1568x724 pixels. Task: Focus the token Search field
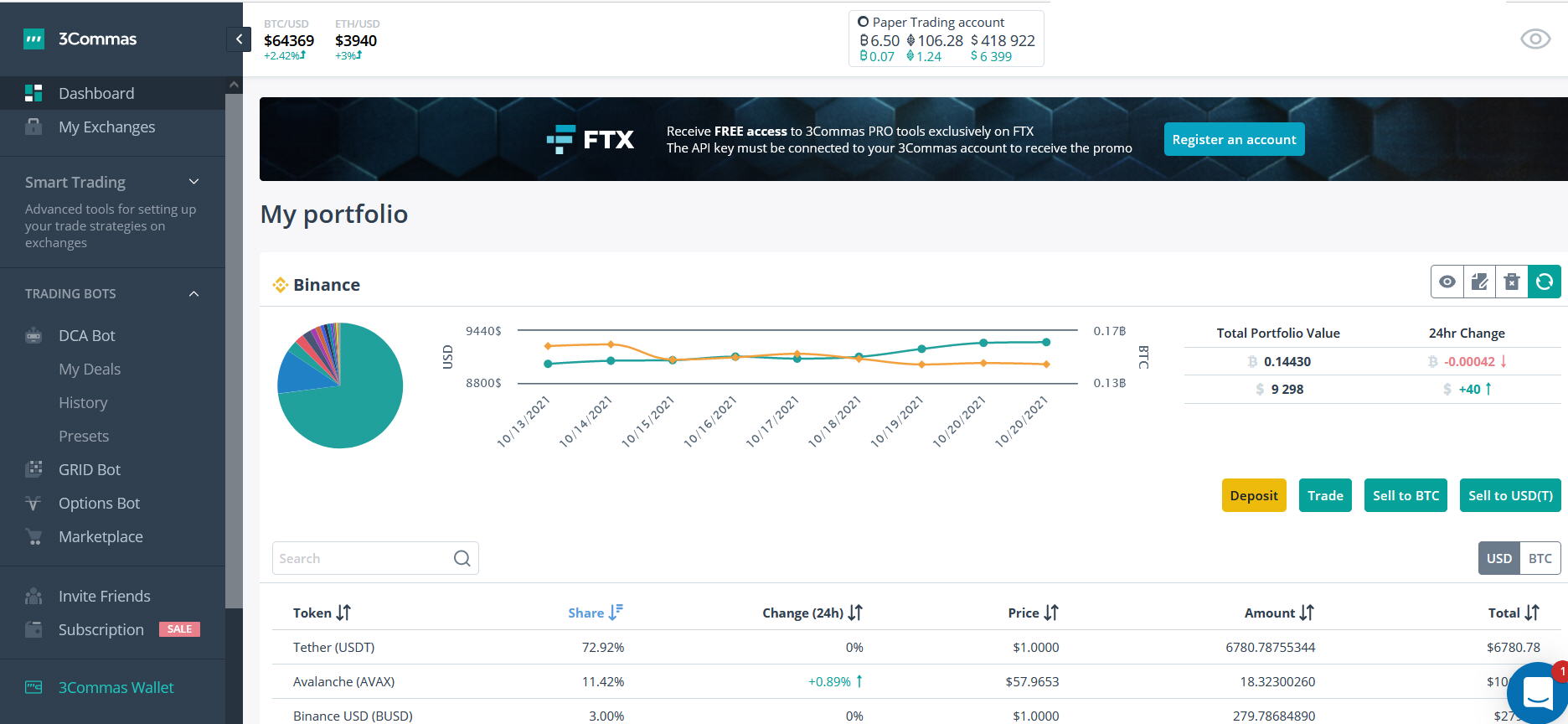coord(375,558)
